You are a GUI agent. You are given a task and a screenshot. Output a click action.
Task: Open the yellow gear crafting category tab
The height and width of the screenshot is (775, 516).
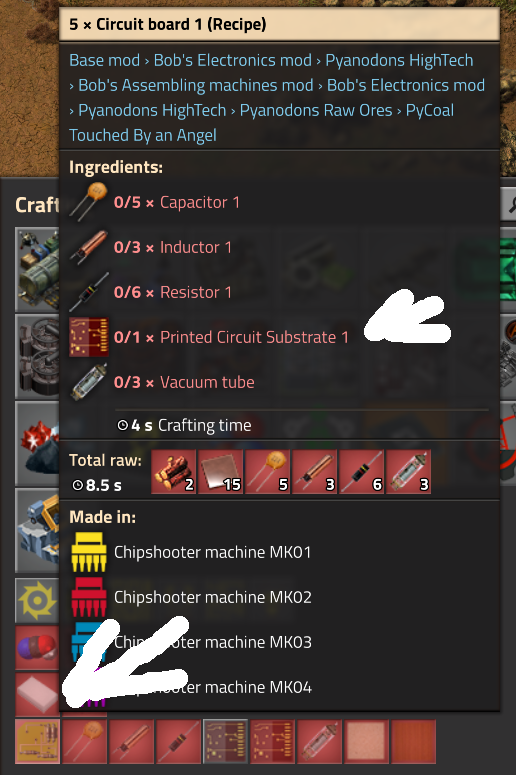pyautogui.click(x=37, y=601)
